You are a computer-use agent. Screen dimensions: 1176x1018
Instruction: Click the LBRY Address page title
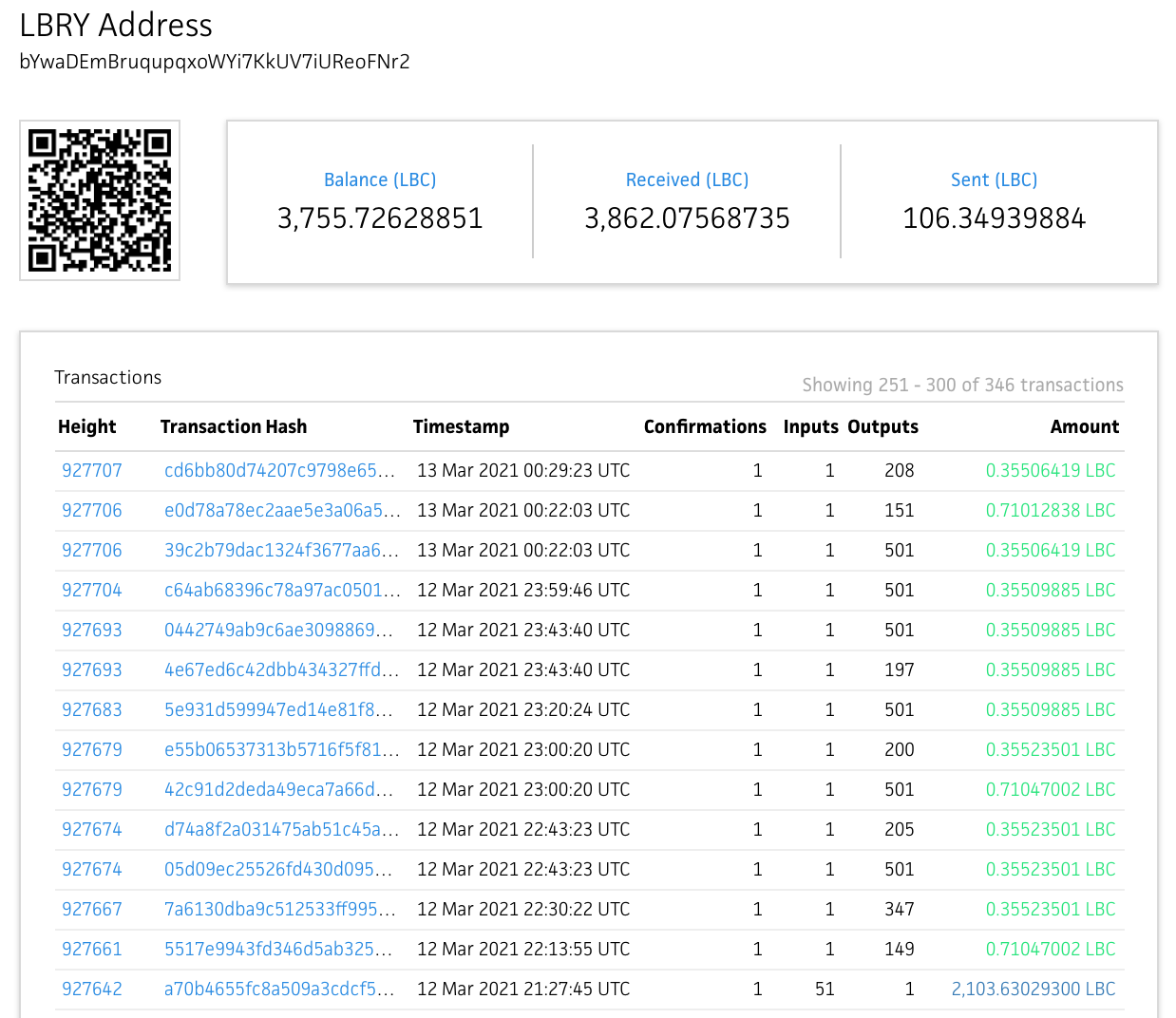point(116,25)
